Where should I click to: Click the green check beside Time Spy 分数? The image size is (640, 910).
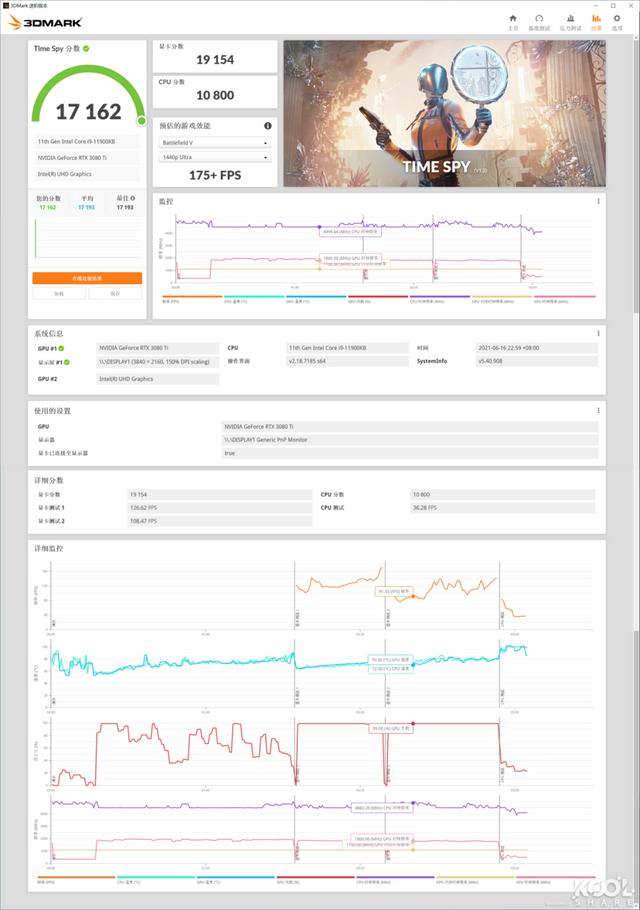coord(86,49)
